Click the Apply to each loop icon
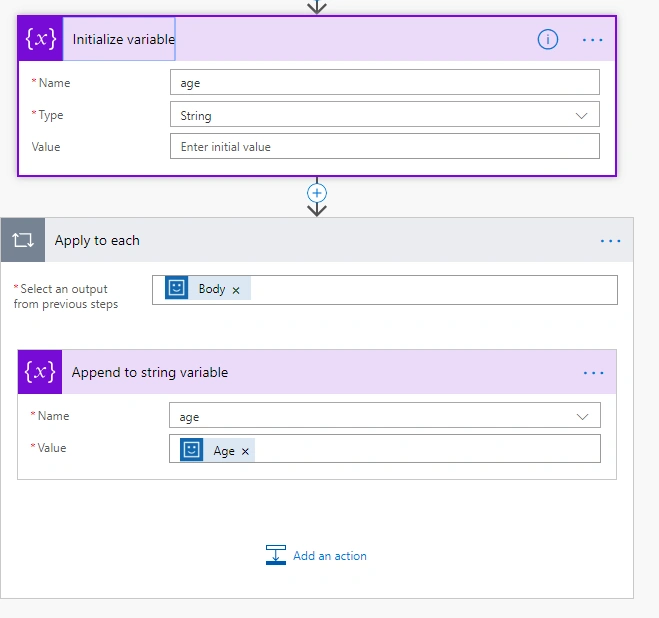The height and width of the screenshot is (618, 659). click(23, 240)
